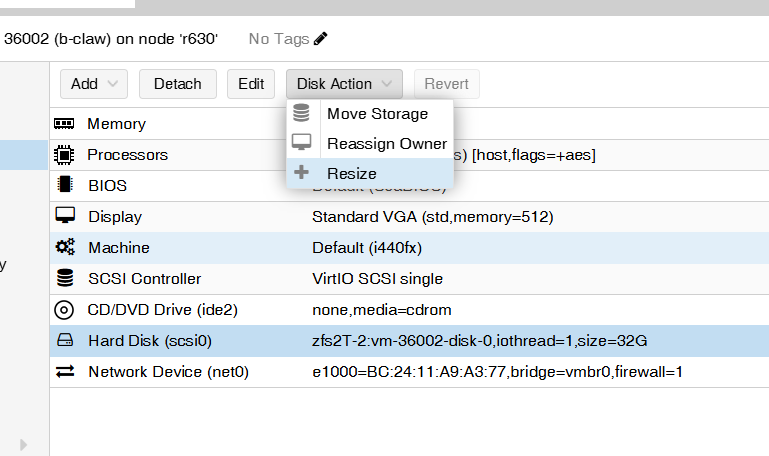Select the Network Device (net0) row
Image resolution: width=769 pixels, height=456 pixels.
pyautogui.click(x=168, y=372)
